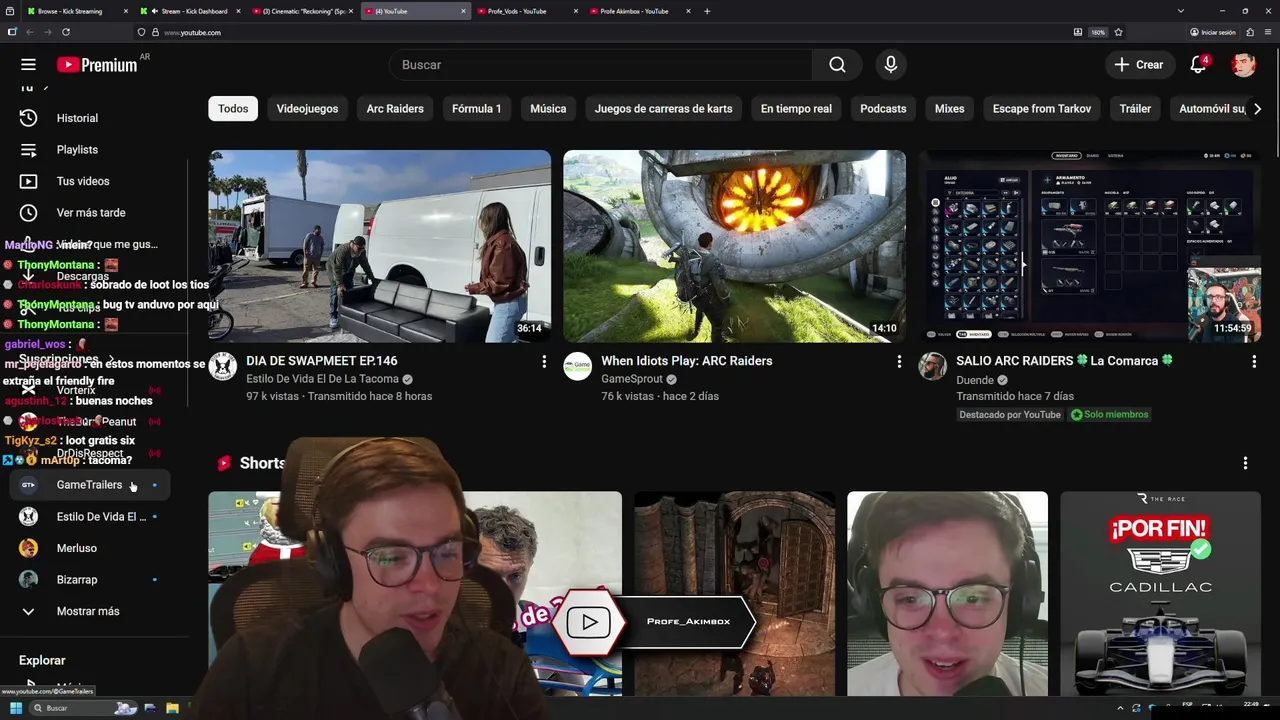Open When Idiots Play: ARC Raiders title
Viewport: 1280px width, 720px height.
[x=687, y=361]
